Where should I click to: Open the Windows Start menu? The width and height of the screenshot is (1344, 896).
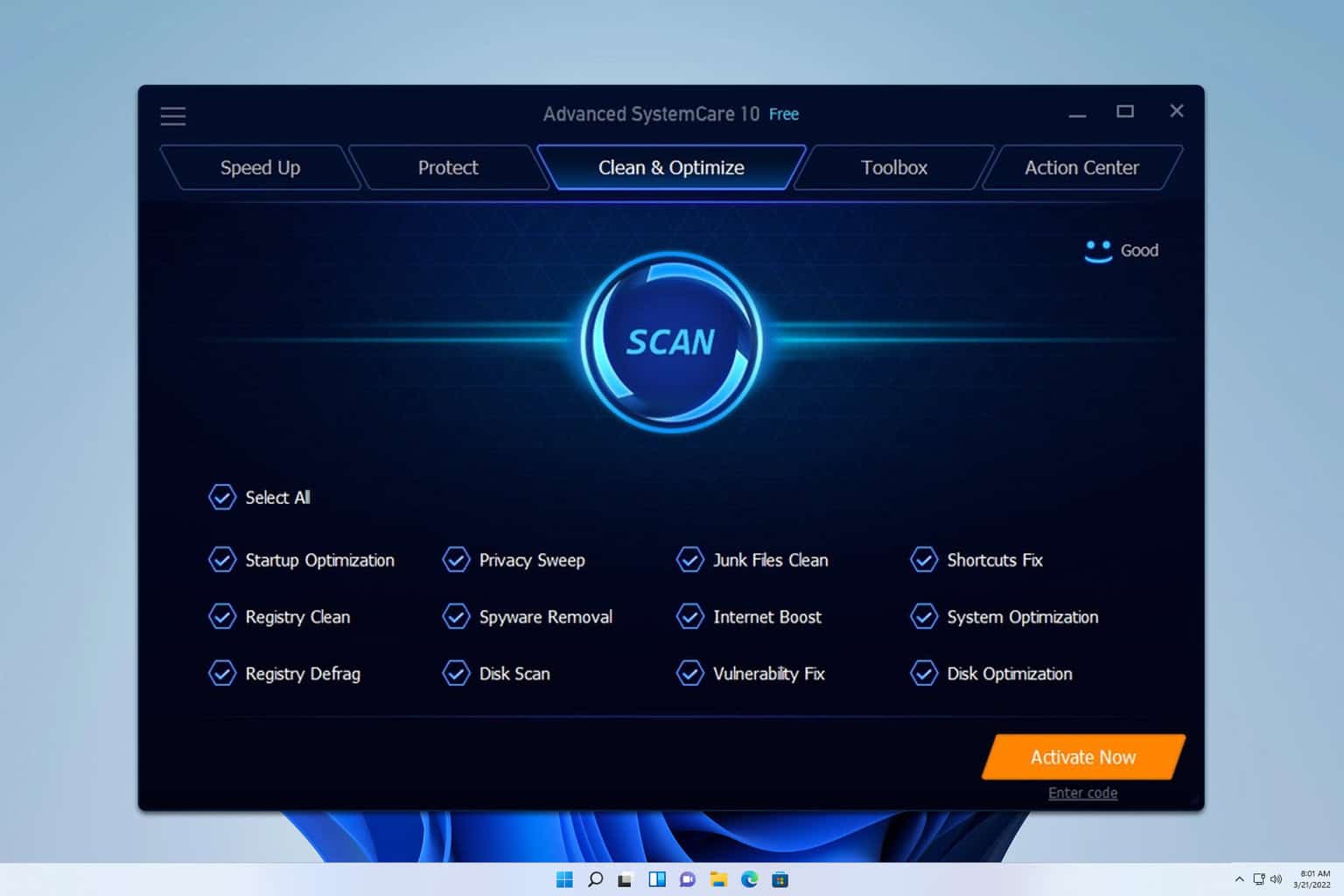(564, 879)
